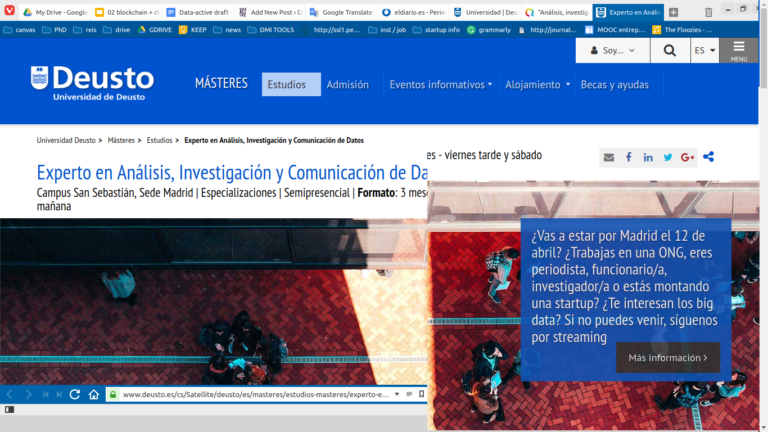Screen dimensions: 768x432
Task: Expand the ES language dropdown
Action: coord(705,51)
